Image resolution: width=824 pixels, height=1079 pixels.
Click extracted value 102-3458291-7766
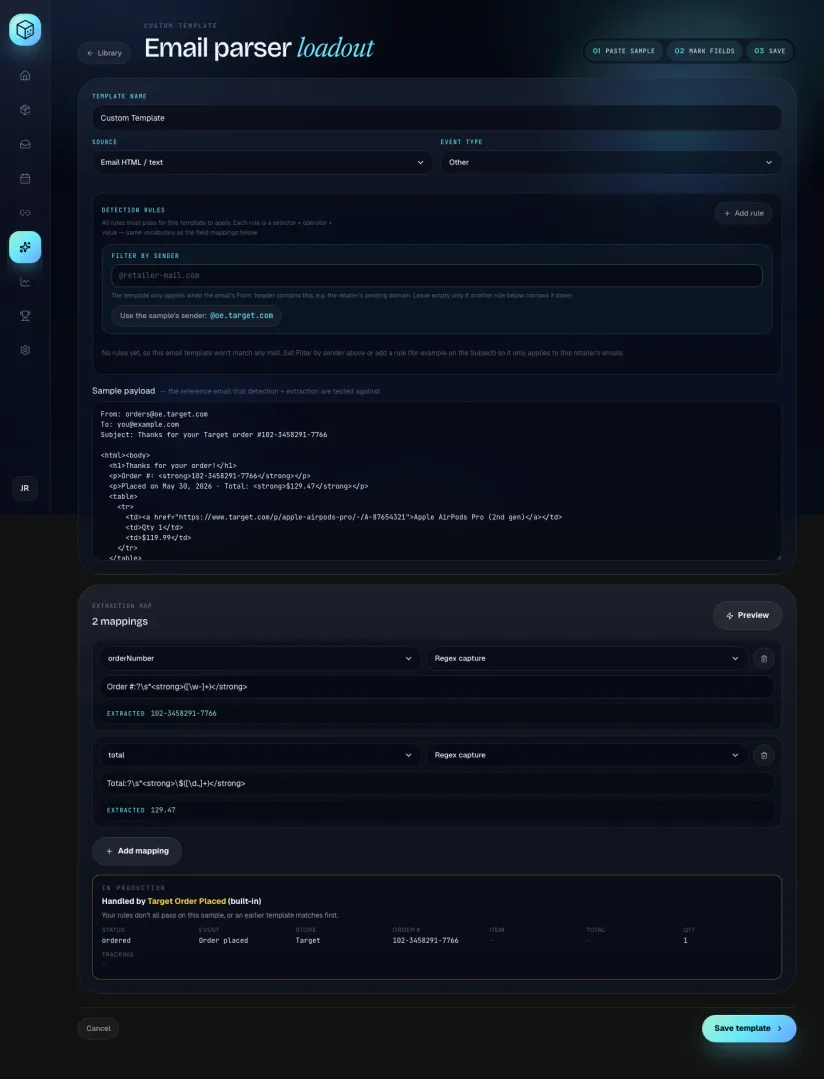point(183,714)
